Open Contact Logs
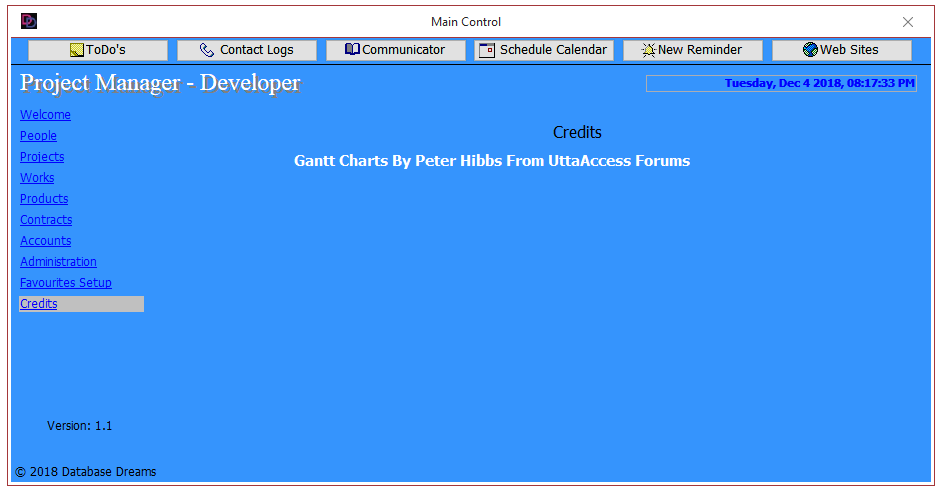 click(247, 50)
